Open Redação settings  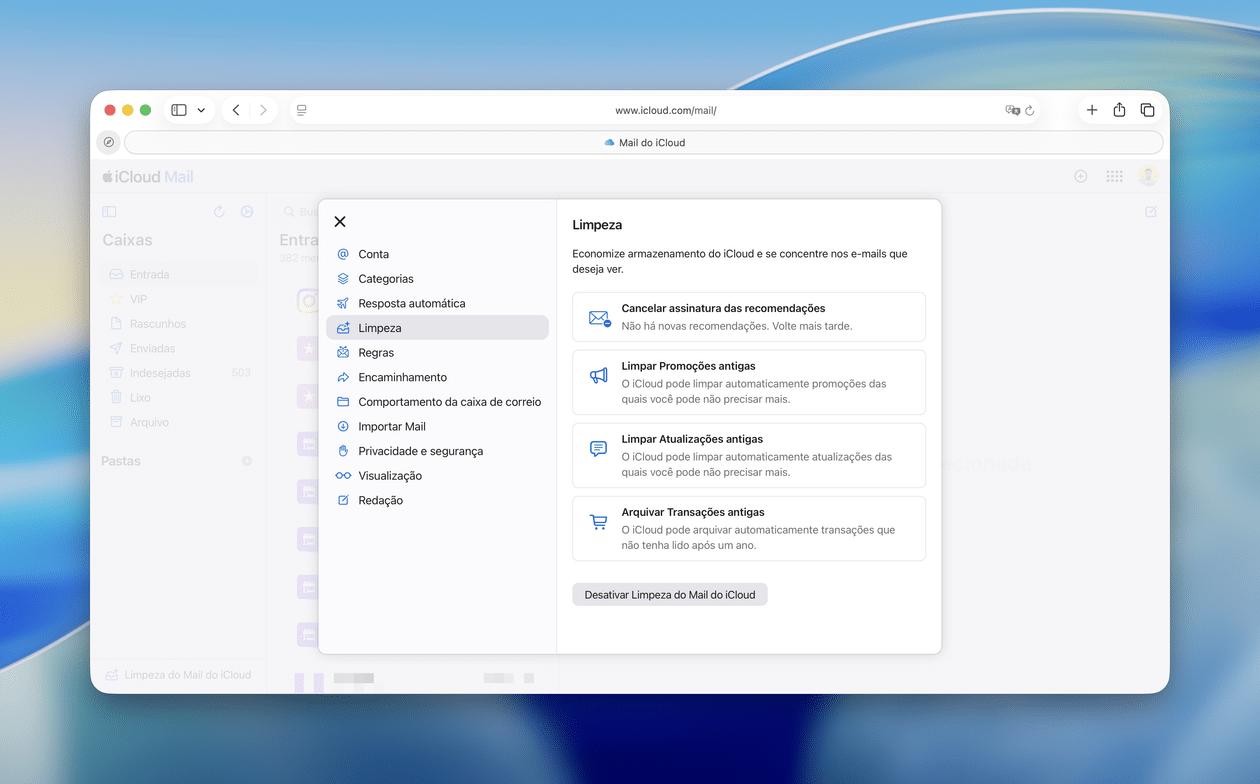pos(437,500)
